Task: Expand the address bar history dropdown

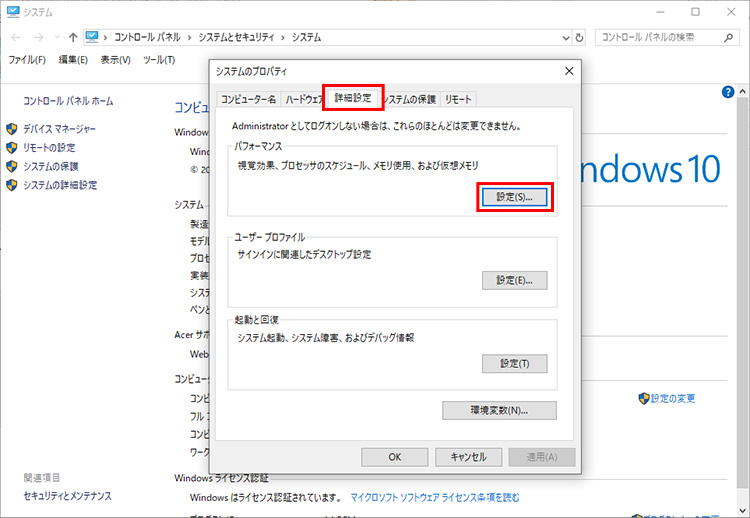Action: pos(565,37)
